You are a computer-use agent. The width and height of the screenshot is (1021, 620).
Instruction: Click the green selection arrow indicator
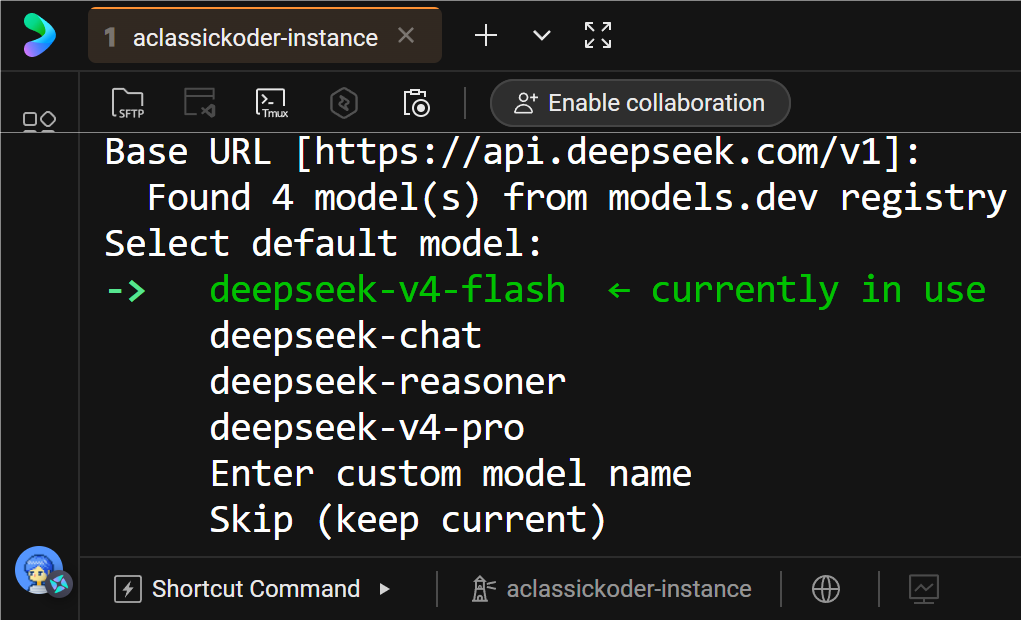pyautogui.click(x=126, y=290)
